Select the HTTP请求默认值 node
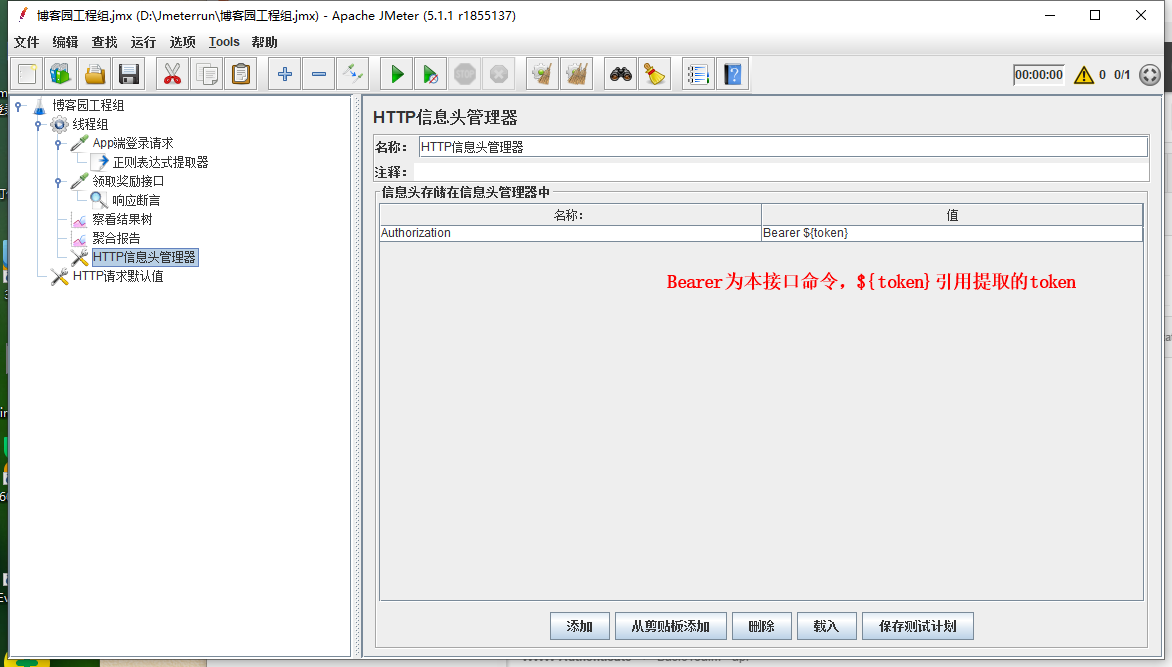Image resolution: width=1172 pixels, height=667 pixels. click(117, 276)
